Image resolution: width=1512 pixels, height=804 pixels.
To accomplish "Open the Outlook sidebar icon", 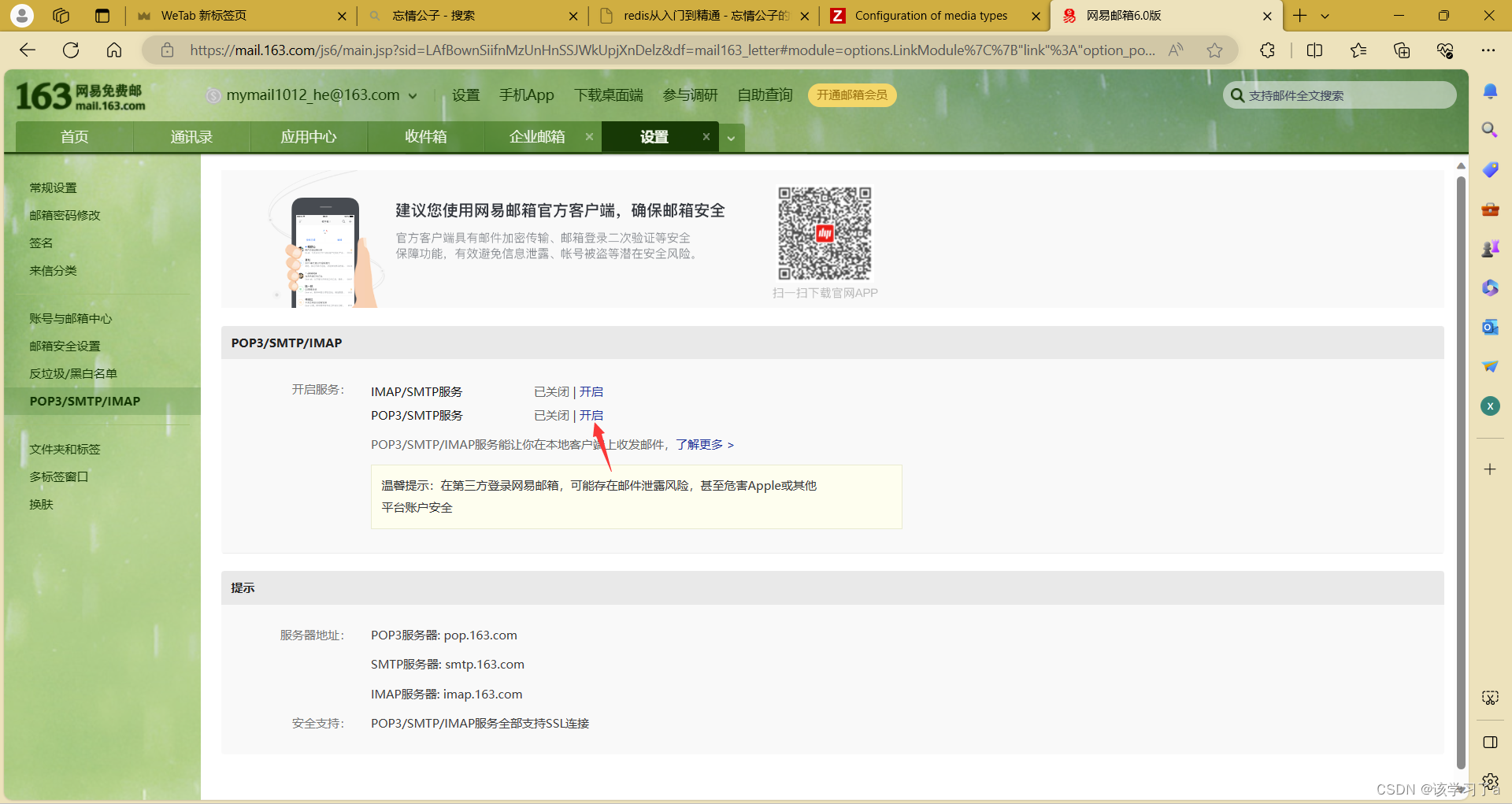I will tap(1490, 327).
